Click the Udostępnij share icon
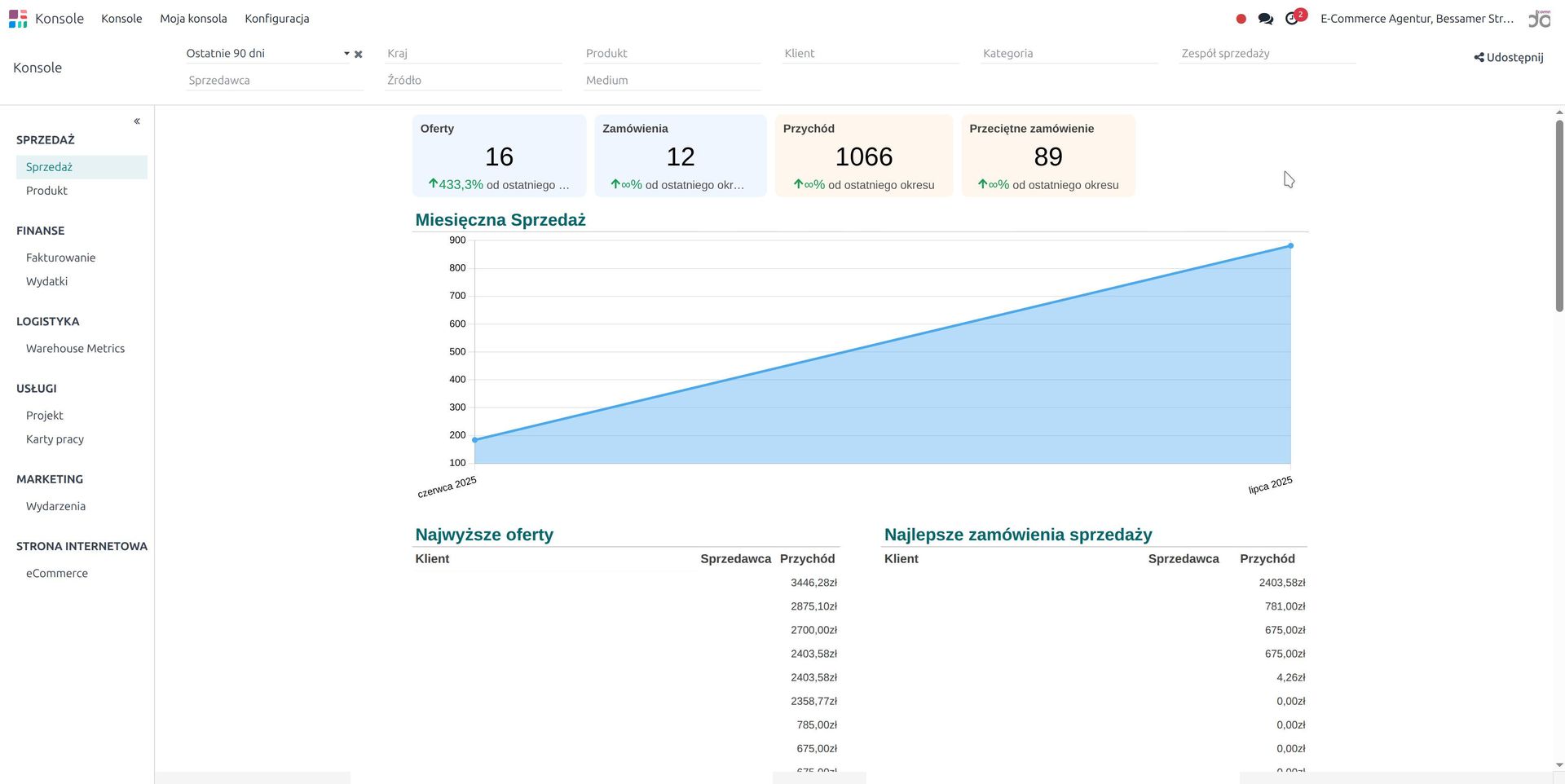Screen dimensions: 1565x784 [x=1479, y=58]
